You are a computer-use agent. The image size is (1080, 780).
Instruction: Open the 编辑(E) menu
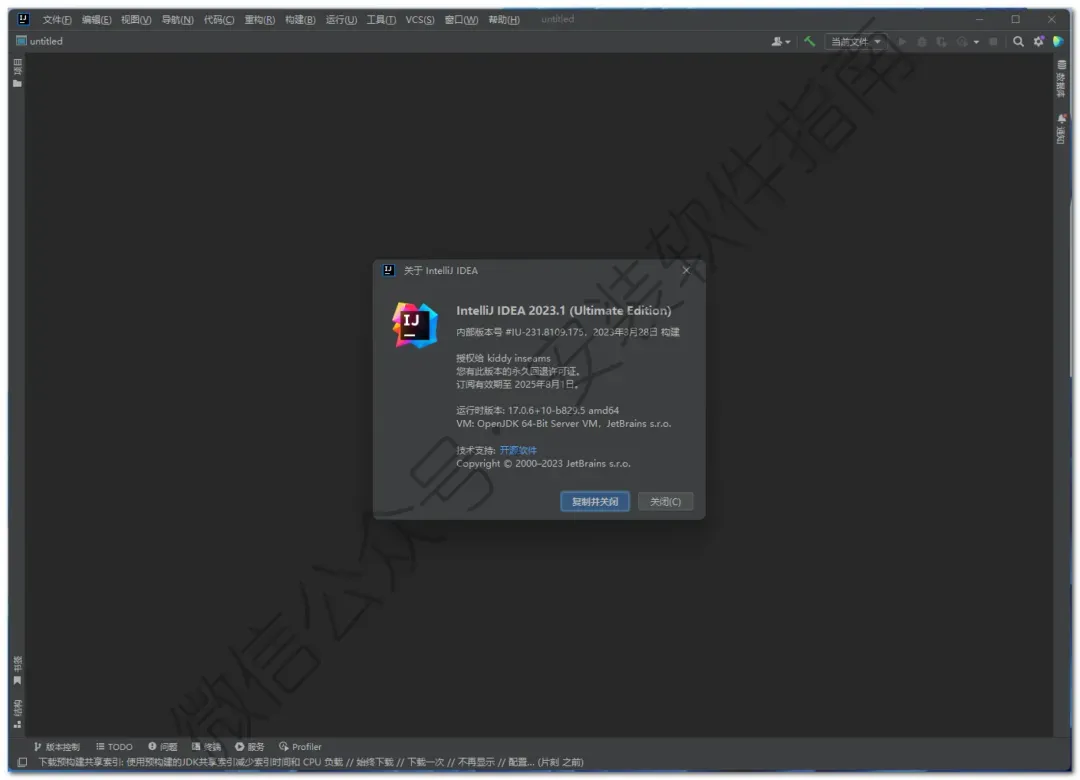pyautogui.click(x=96, y=19)
